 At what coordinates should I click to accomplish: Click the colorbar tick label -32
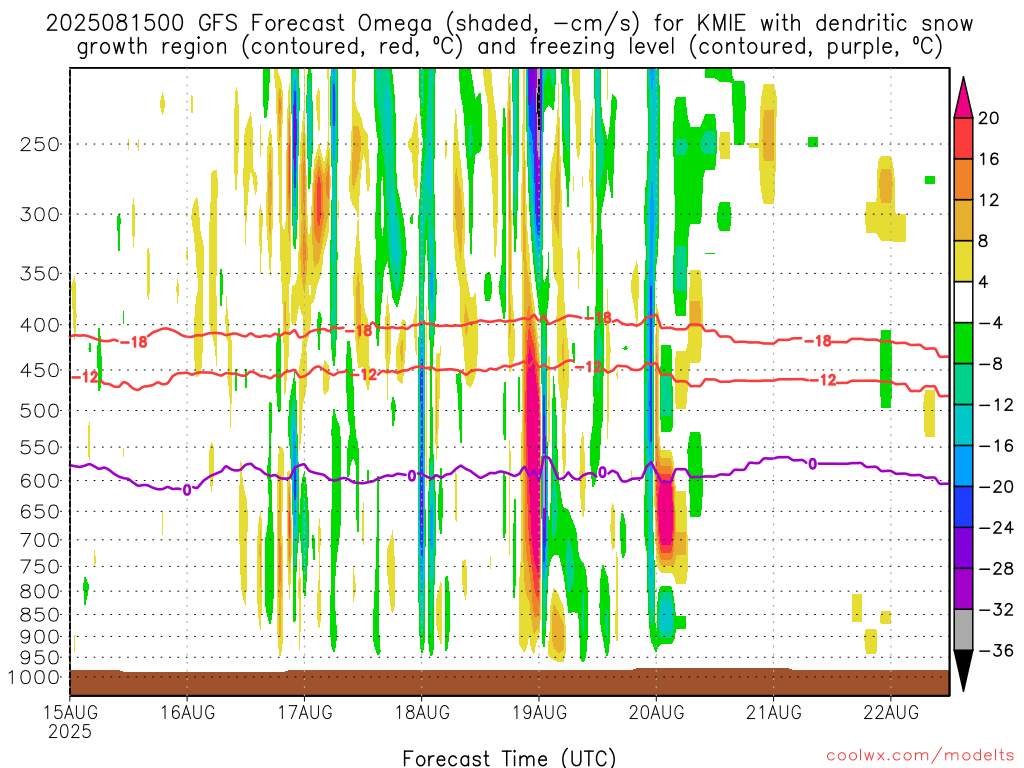coord(996,610)
